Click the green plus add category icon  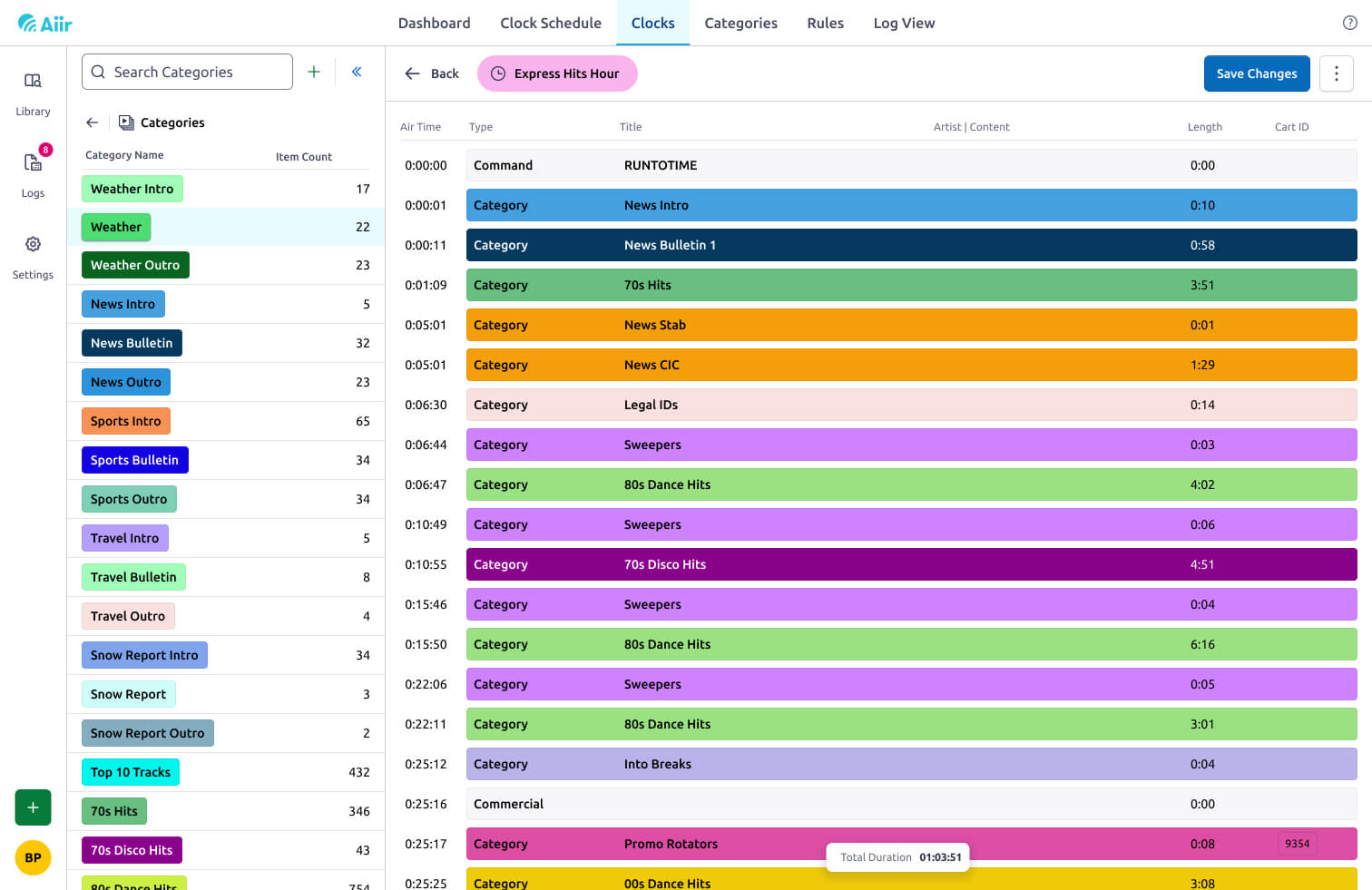[314, 72]
